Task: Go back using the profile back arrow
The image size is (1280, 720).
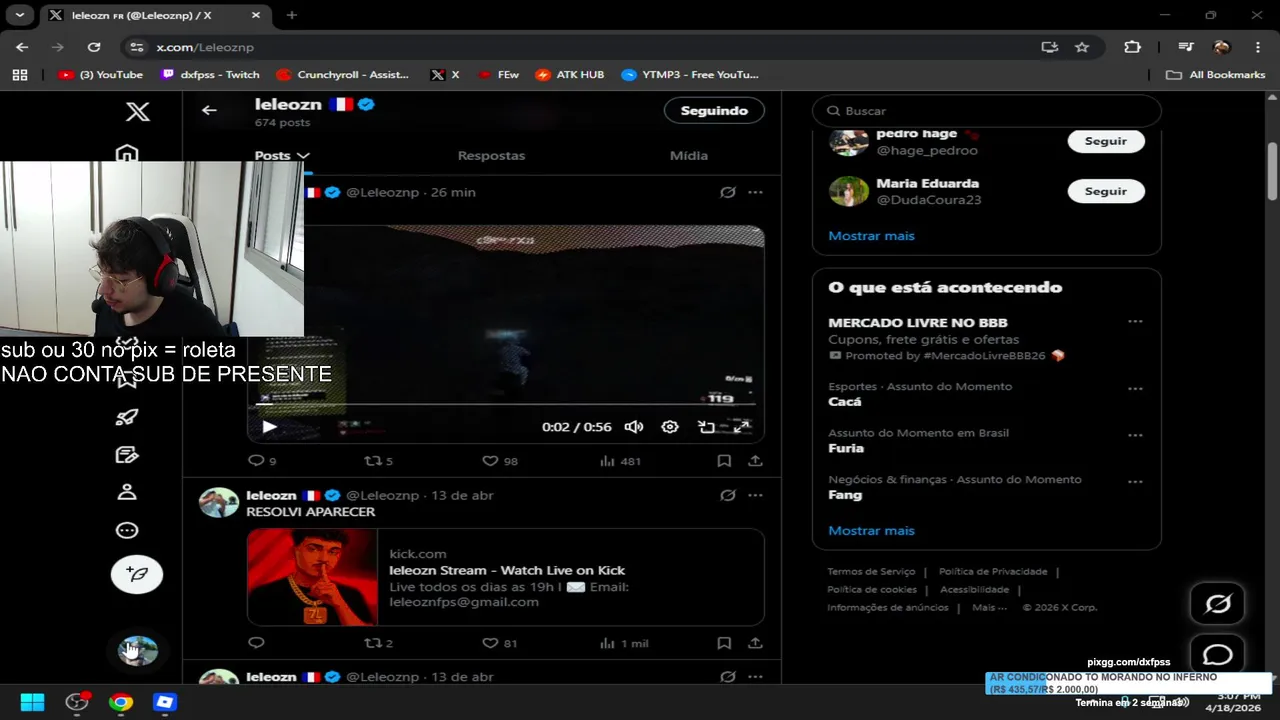Action: (x=209, y=110)
